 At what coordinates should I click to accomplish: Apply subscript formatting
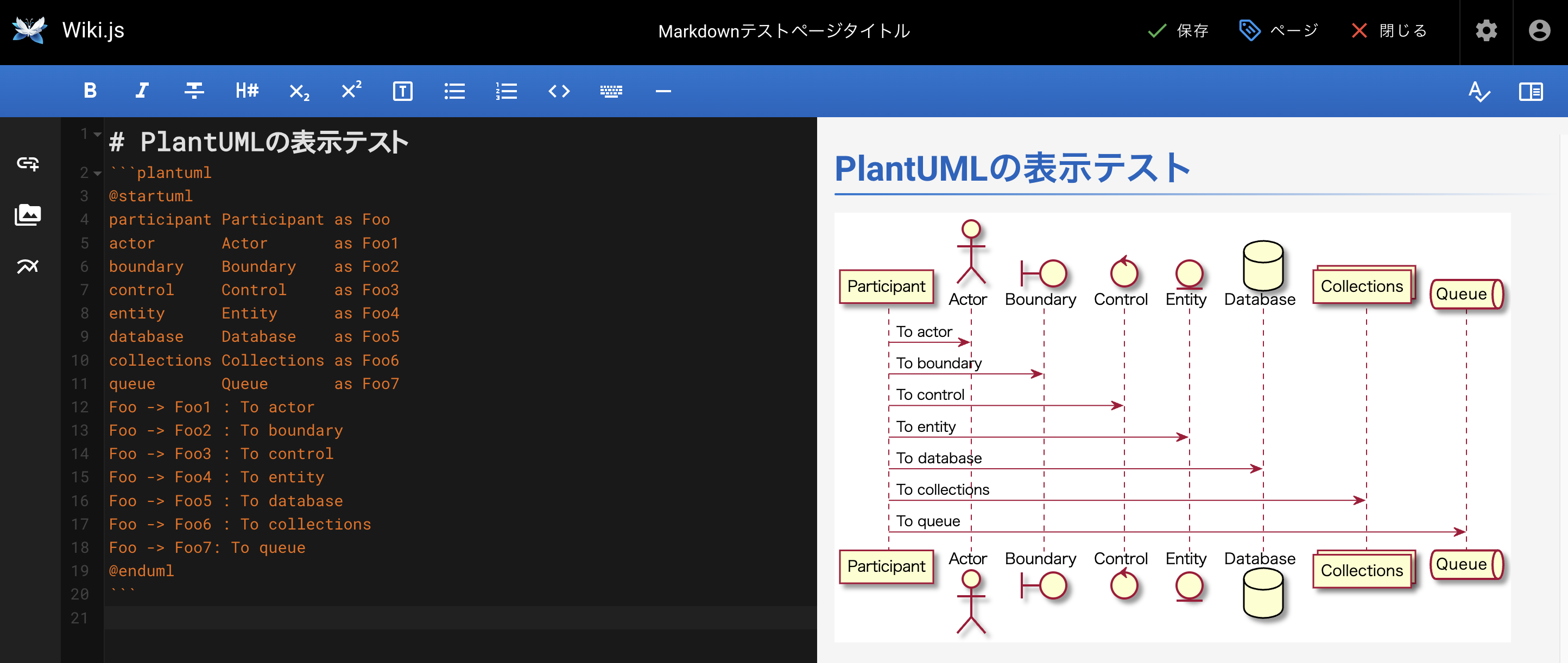(299, 91)
